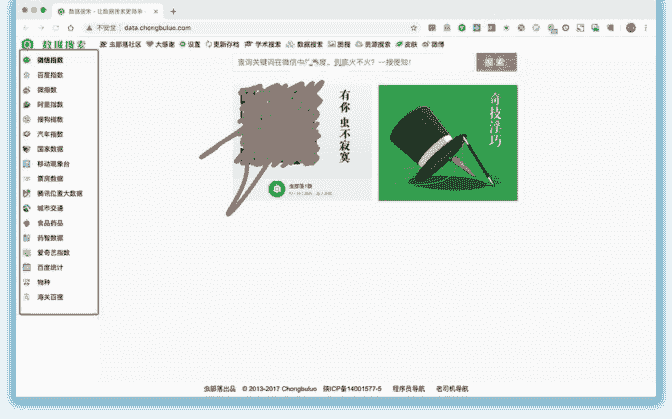Open a new tab with plus button
Viewport: 672px width, 419px height.
click(x=173, y=12)
